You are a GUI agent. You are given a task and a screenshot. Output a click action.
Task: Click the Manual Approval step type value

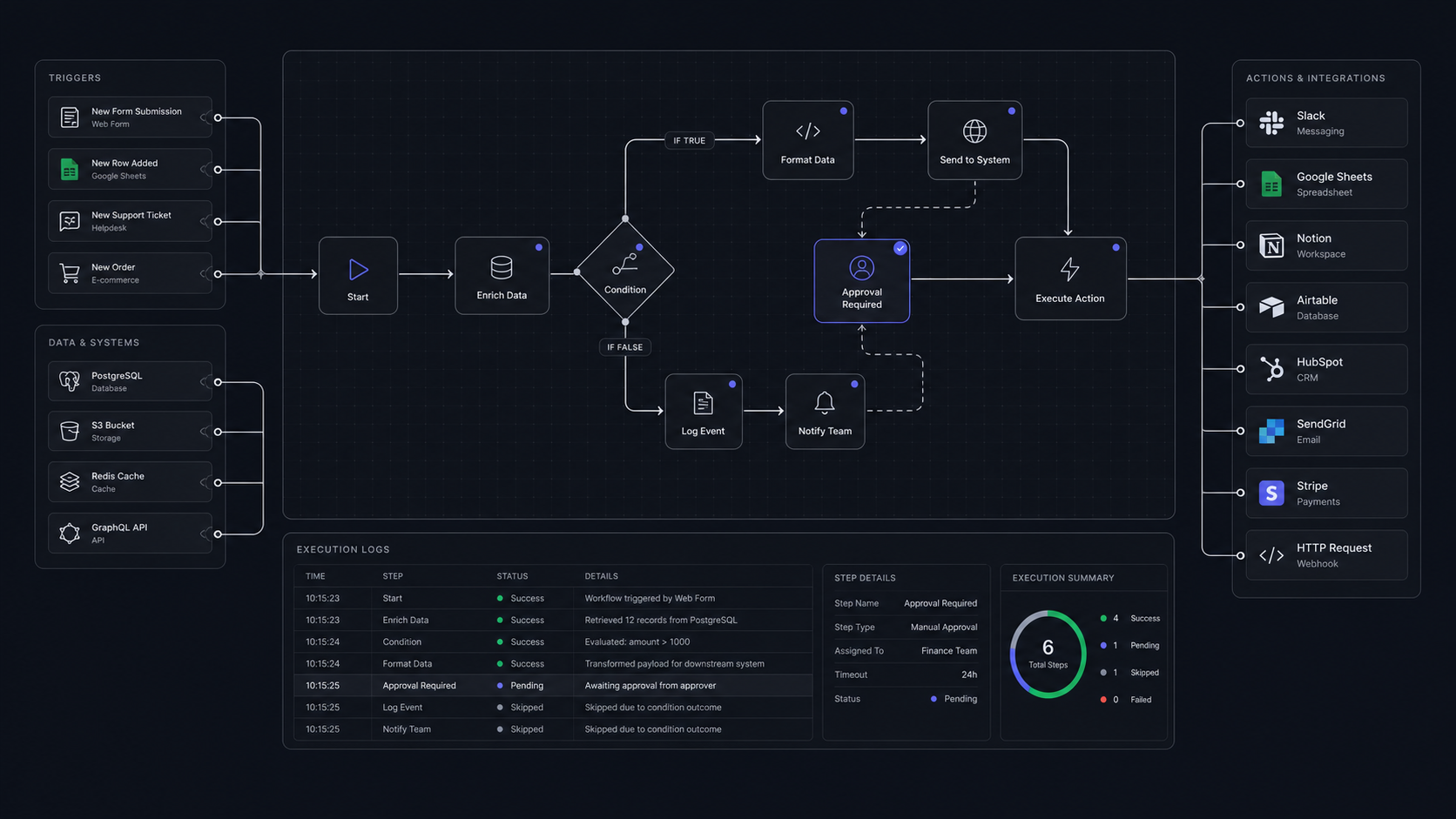pos(944,627)
